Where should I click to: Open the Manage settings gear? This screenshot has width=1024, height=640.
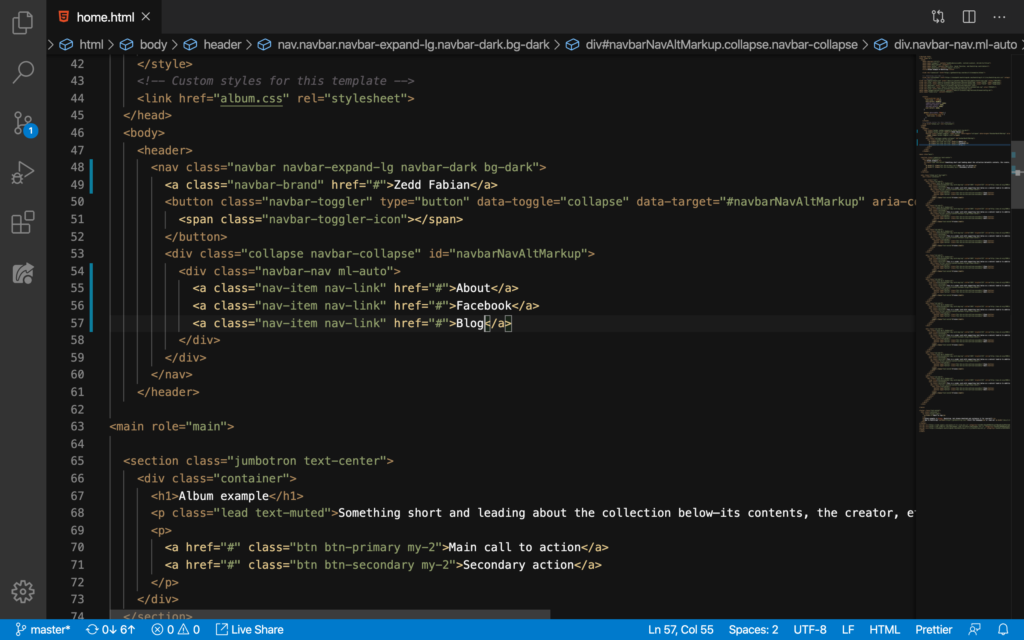[23, 592]
